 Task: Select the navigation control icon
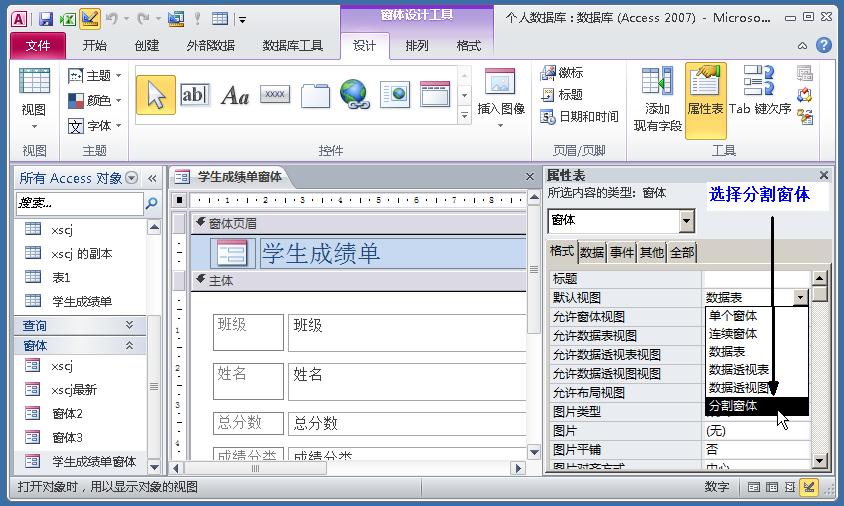click(x=434, y=95)
